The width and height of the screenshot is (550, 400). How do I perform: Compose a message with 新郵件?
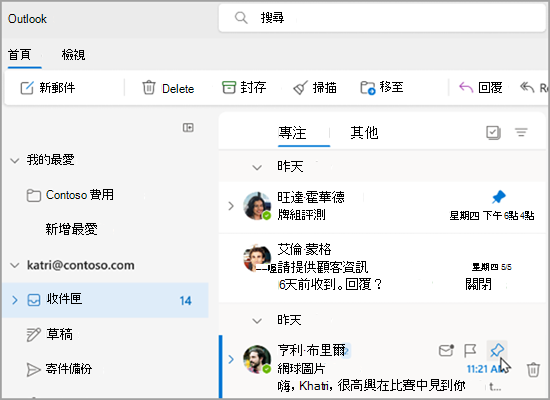point(48,87)
